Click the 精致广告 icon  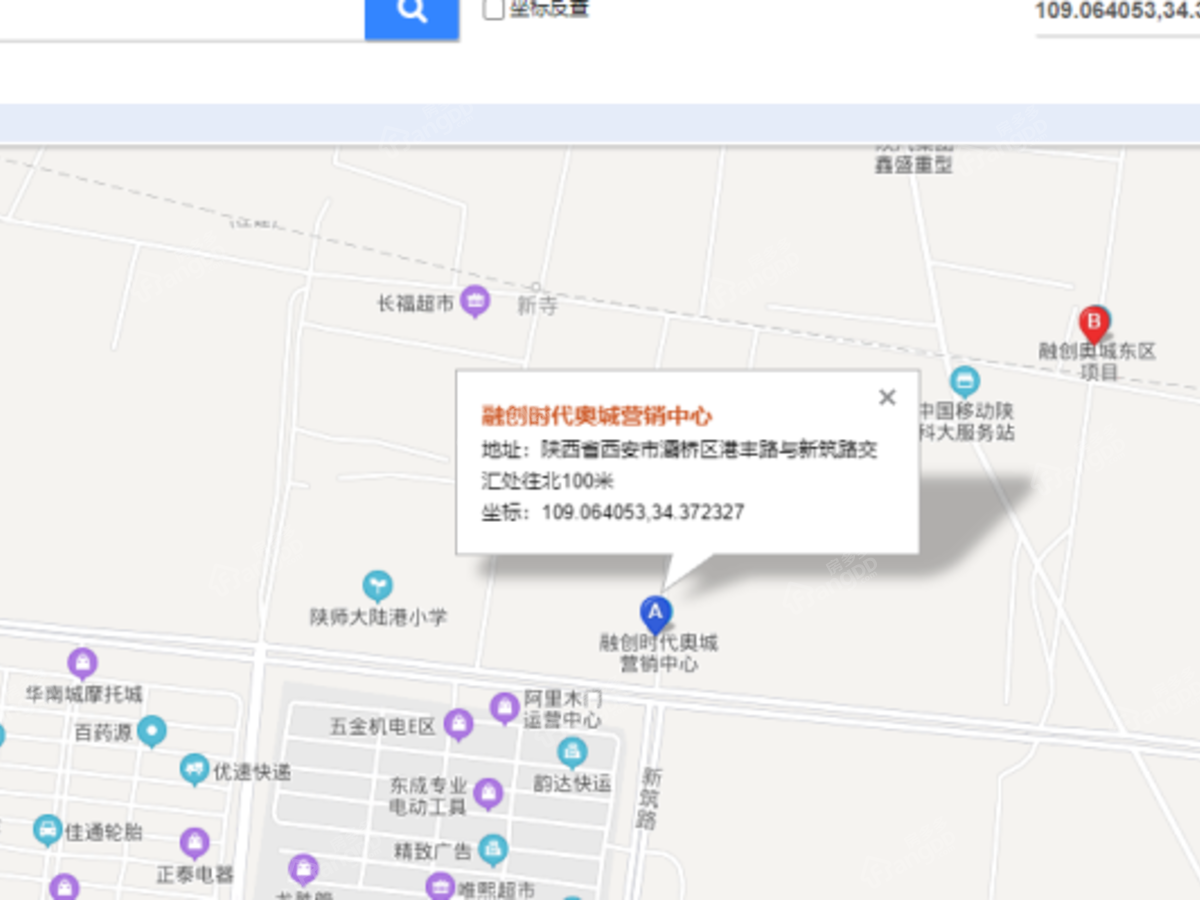(x=492, y=850)
